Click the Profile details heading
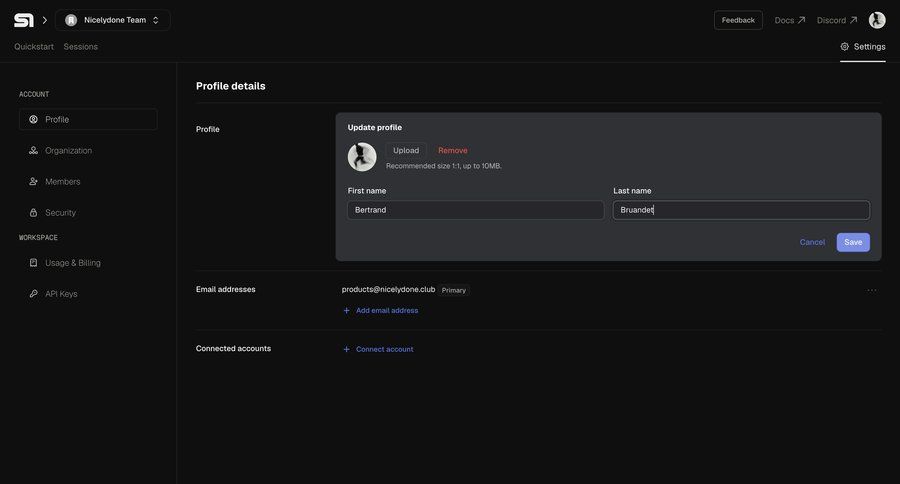 231,86
